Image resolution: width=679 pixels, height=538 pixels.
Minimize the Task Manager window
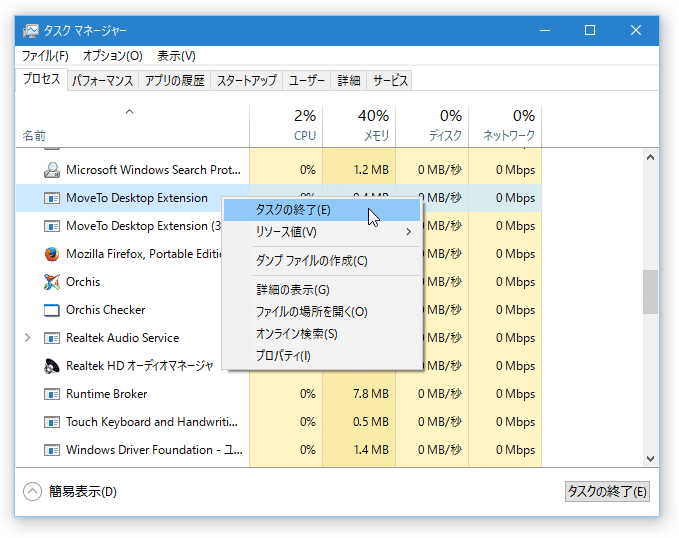(x=545, y=30)
